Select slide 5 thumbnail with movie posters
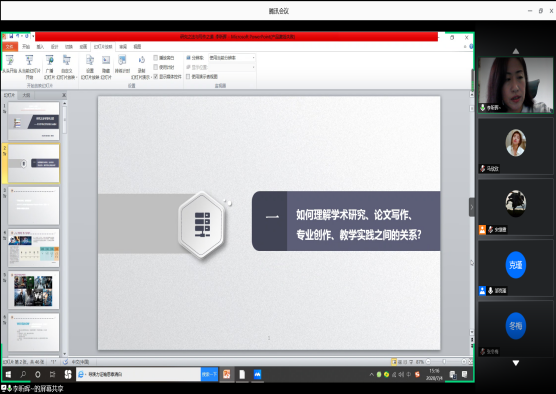 click(34, 290)
